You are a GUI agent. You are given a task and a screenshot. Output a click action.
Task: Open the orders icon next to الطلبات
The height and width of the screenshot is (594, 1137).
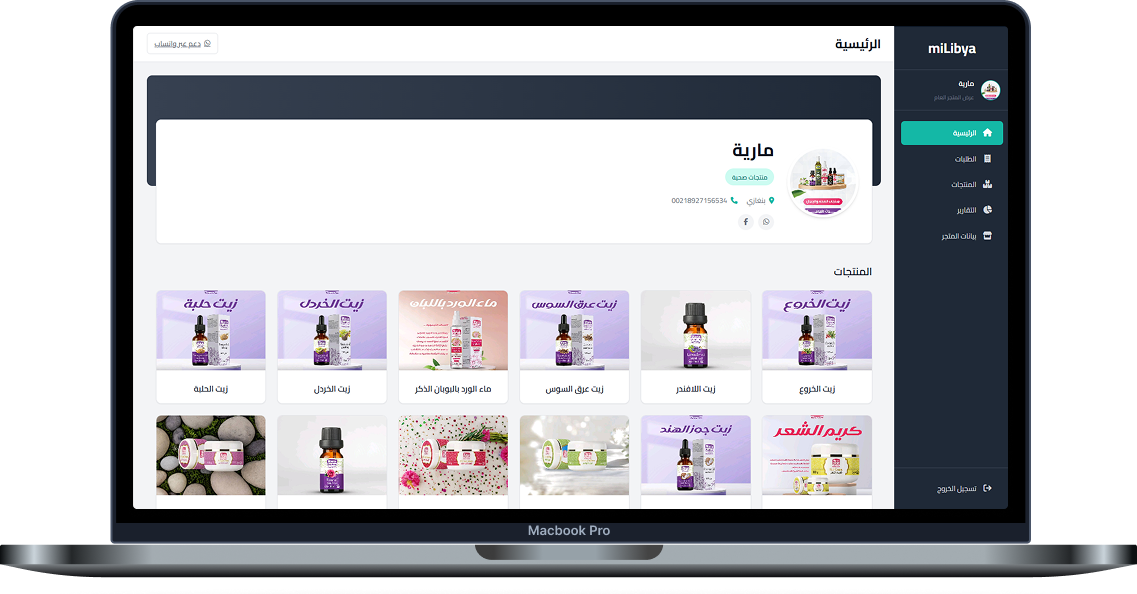coord(986,158)
